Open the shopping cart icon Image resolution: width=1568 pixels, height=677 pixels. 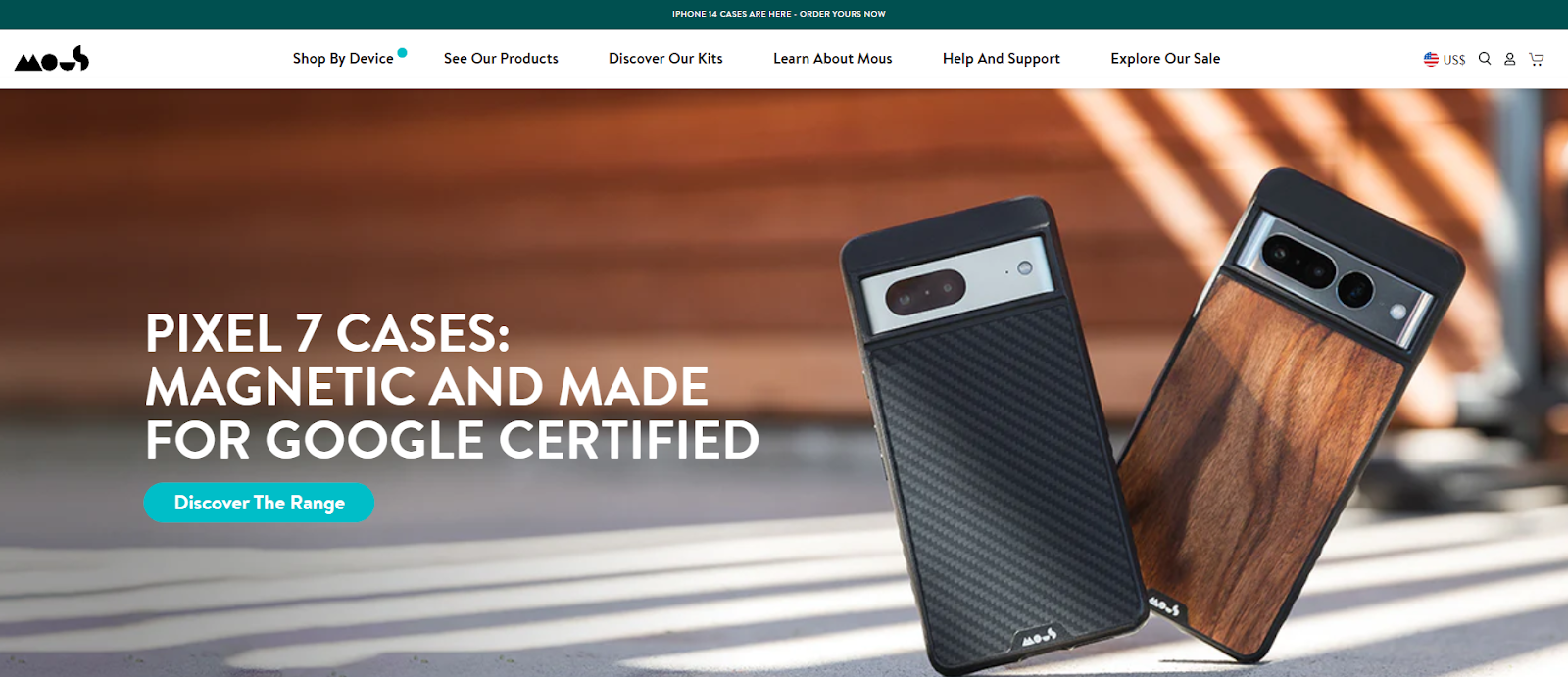tap(1537, 59)
